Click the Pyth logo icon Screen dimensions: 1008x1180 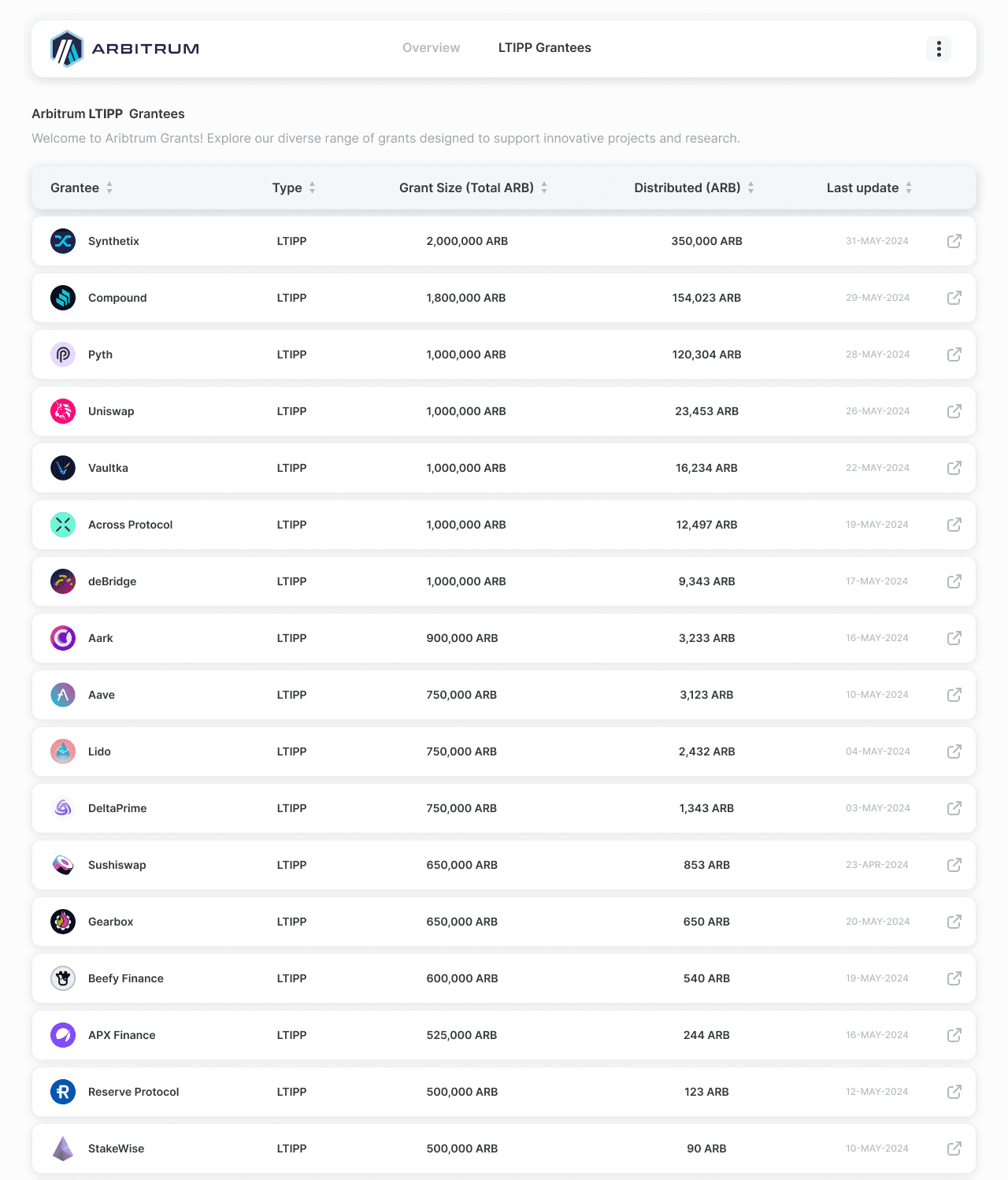coord(63,354)
